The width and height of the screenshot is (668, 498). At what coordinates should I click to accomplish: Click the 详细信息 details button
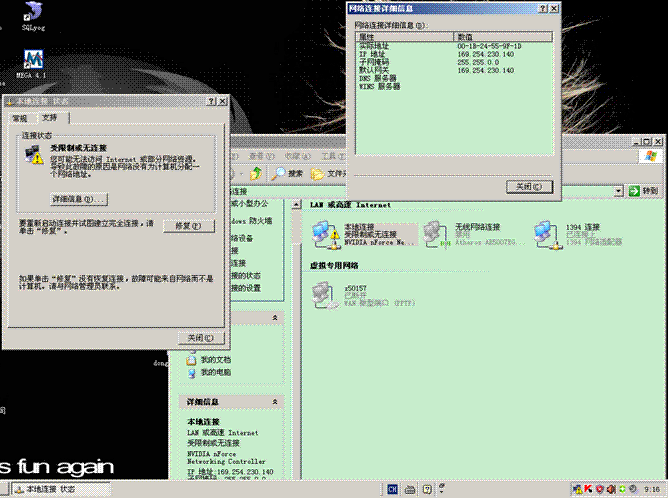coord(78,199)
